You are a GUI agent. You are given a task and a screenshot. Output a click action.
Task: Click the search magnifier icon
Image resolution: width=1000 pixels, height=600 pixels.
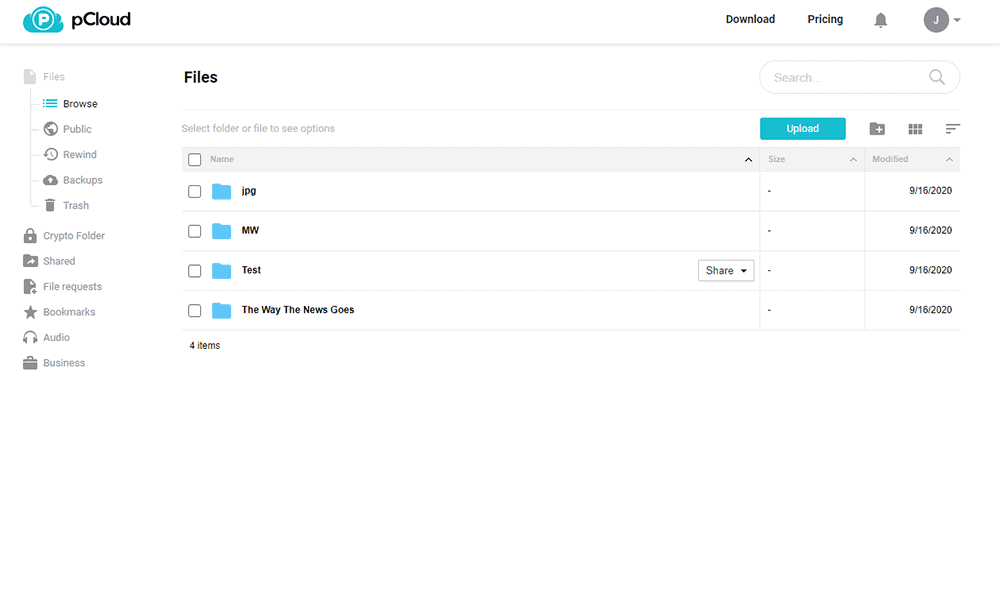(x=936, y=77)
